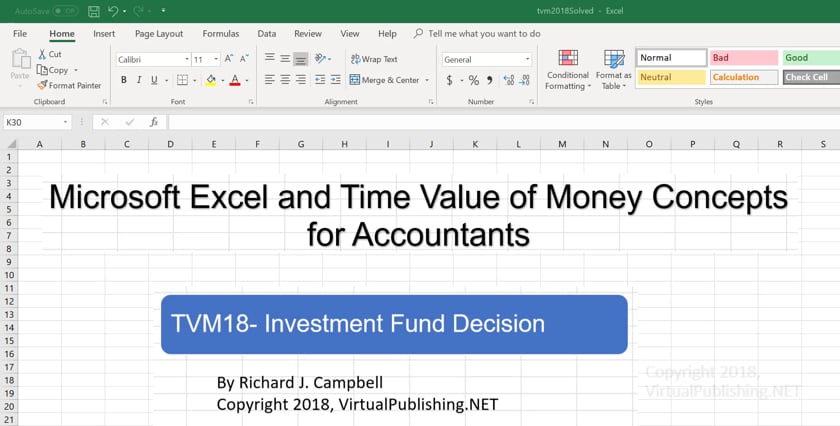Toggle Underline formatting
Viewport: 840px width, 426px height.
point(154,80)
